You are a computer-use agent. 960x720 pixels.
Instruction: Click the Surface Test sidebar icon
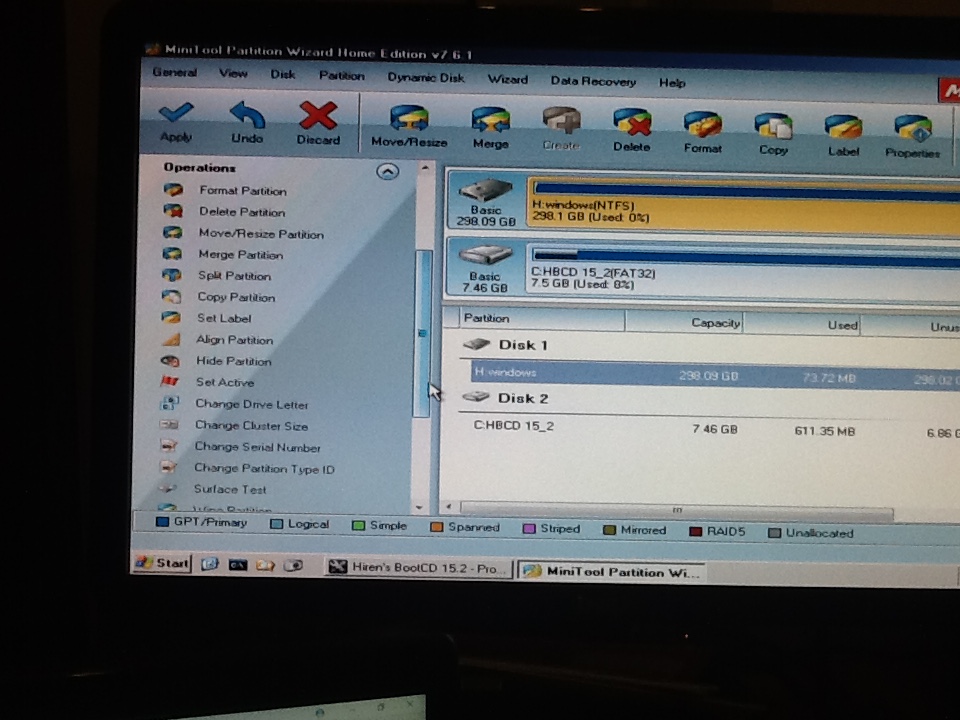pyautogui.click(x=168, y=488)
